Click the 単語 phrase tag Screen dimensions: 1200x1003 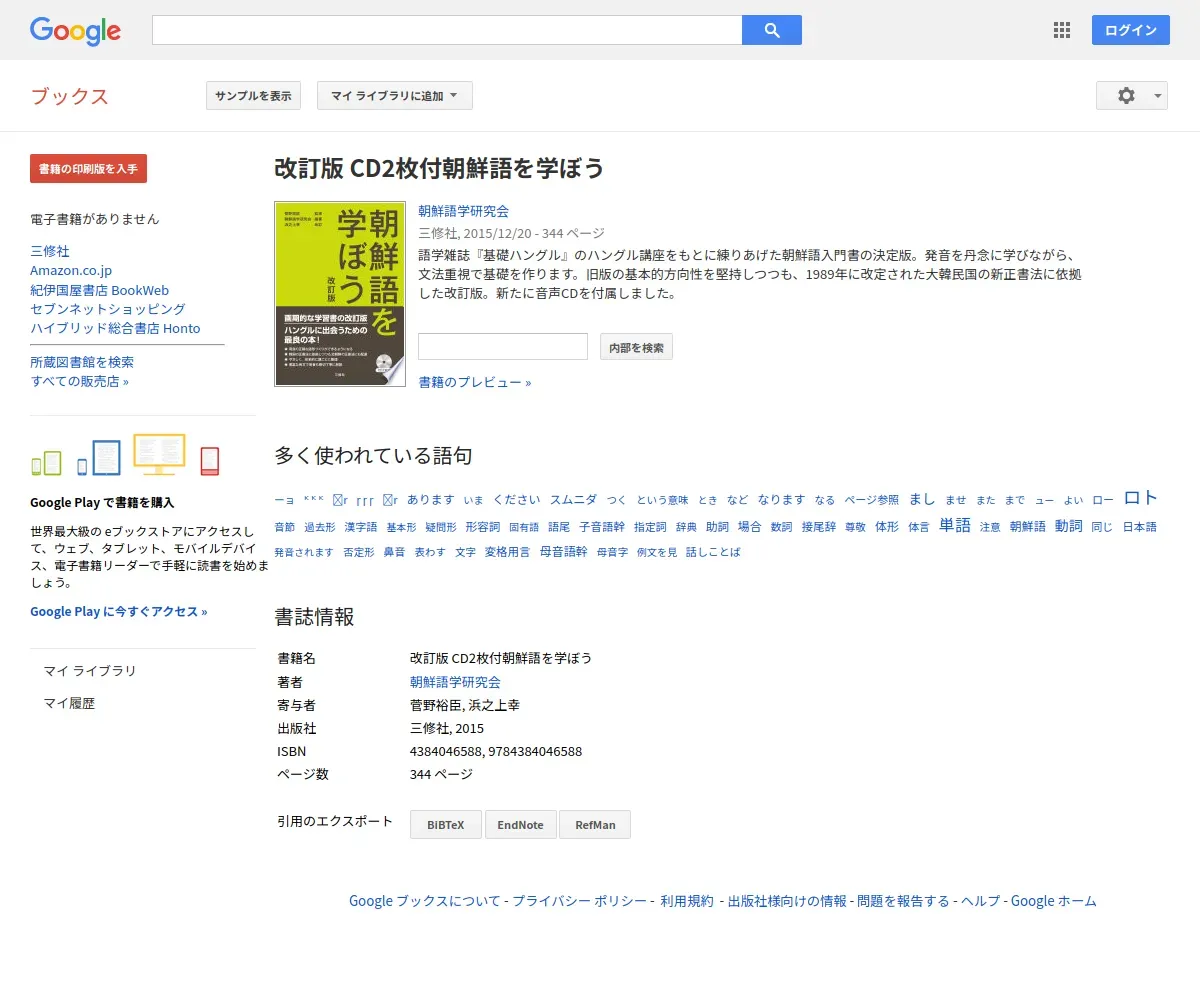tap(955, 525)
